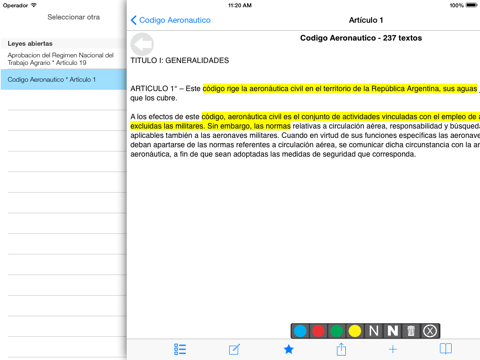Tap Seleccionar otra button
This screenshot has width=480, height=360.
pyautogui.click(x=74, y=17)
